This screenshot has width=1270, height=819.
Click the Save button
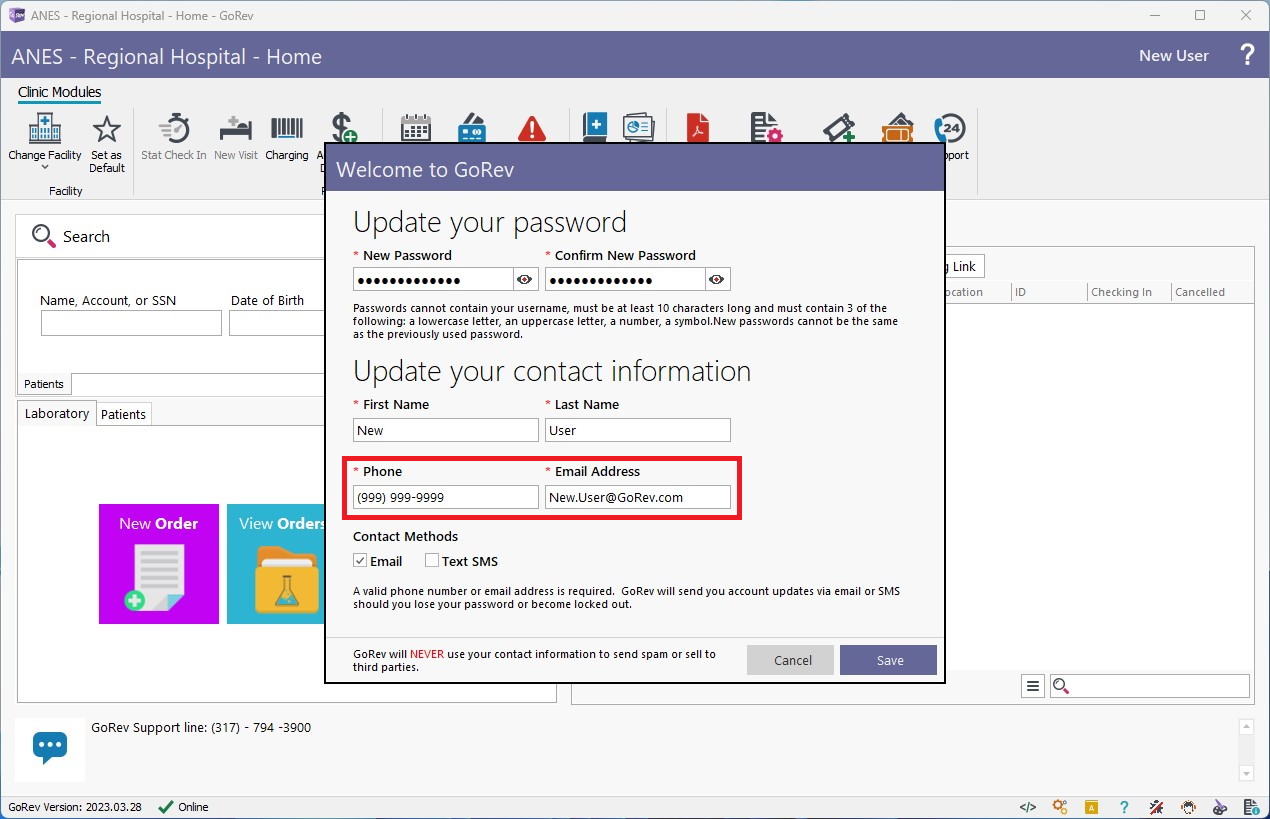[889, 660]
